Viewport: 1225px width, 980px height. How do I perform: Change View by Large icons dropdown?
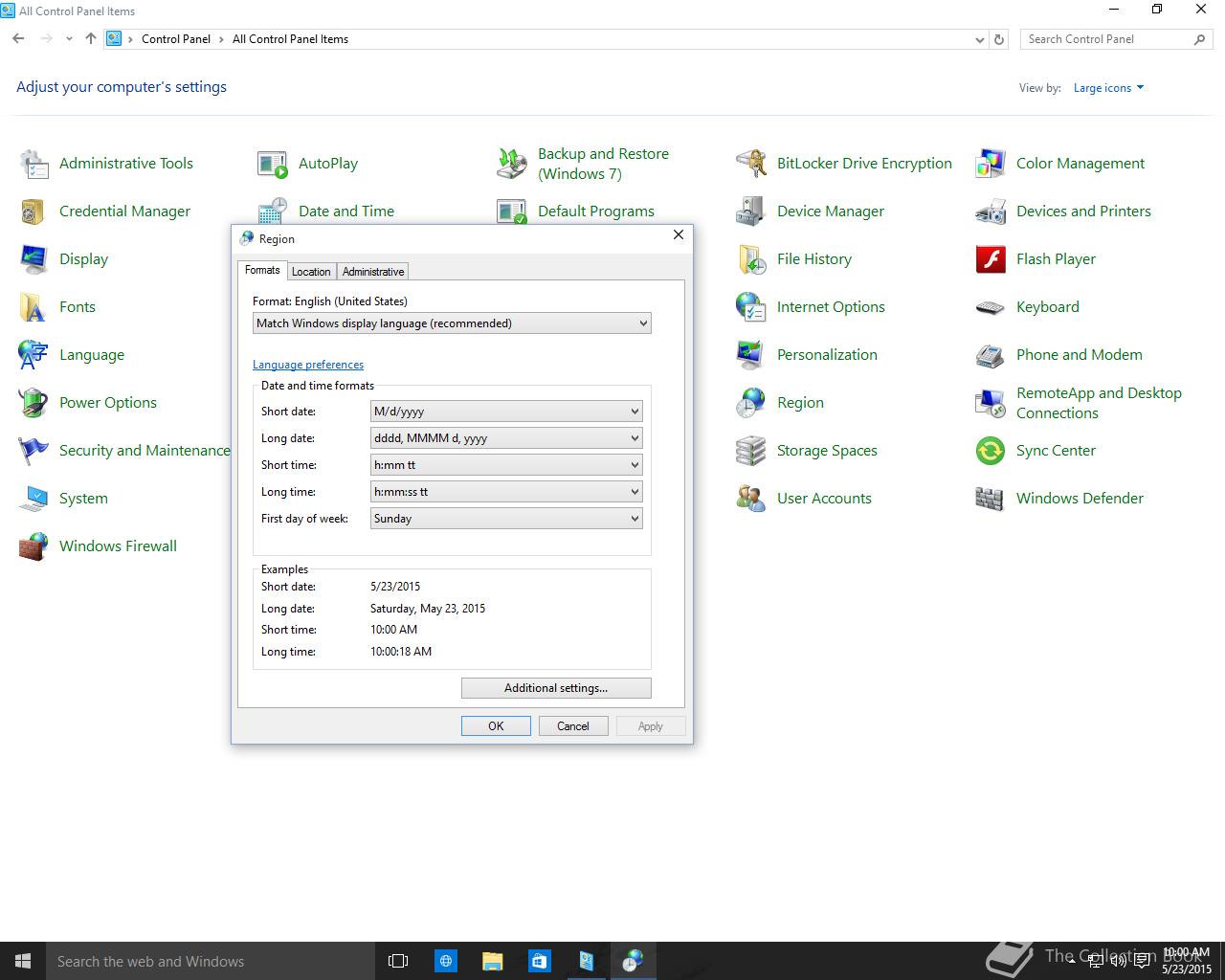pyautogui.click(x=1108, y=88)
